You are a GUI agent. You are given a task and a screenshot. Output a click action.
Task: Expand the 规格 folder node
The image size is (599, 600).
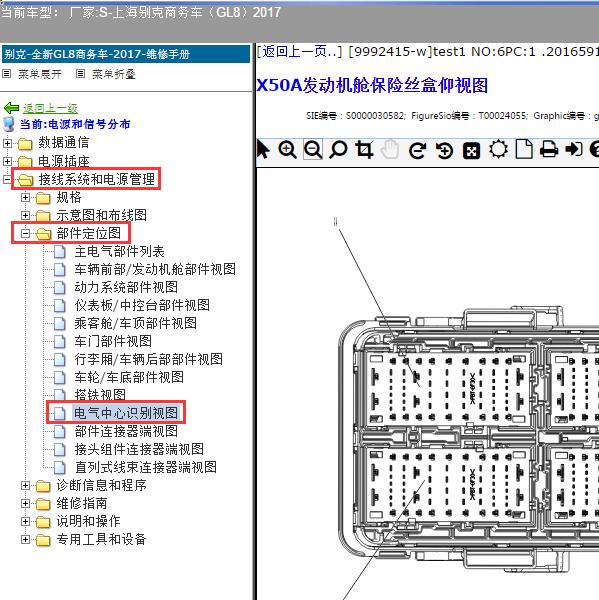tap(25, 197)
